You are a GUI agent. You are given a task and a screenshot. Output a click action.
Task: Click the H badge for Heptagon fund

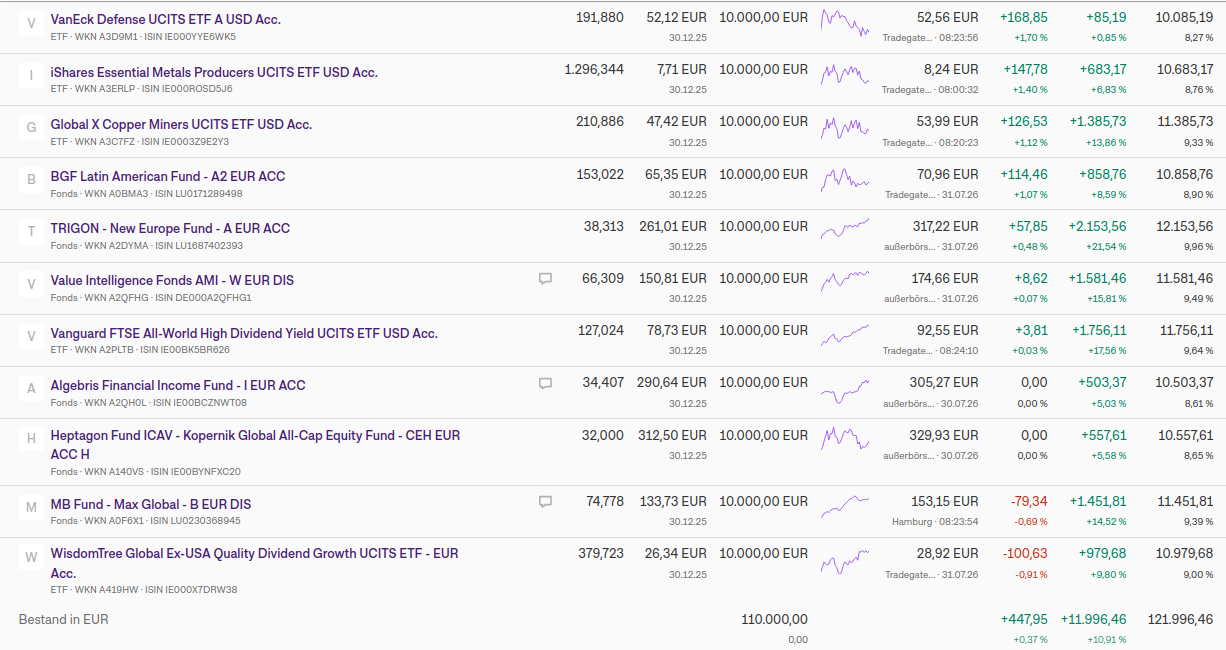(x=31, y=438)
